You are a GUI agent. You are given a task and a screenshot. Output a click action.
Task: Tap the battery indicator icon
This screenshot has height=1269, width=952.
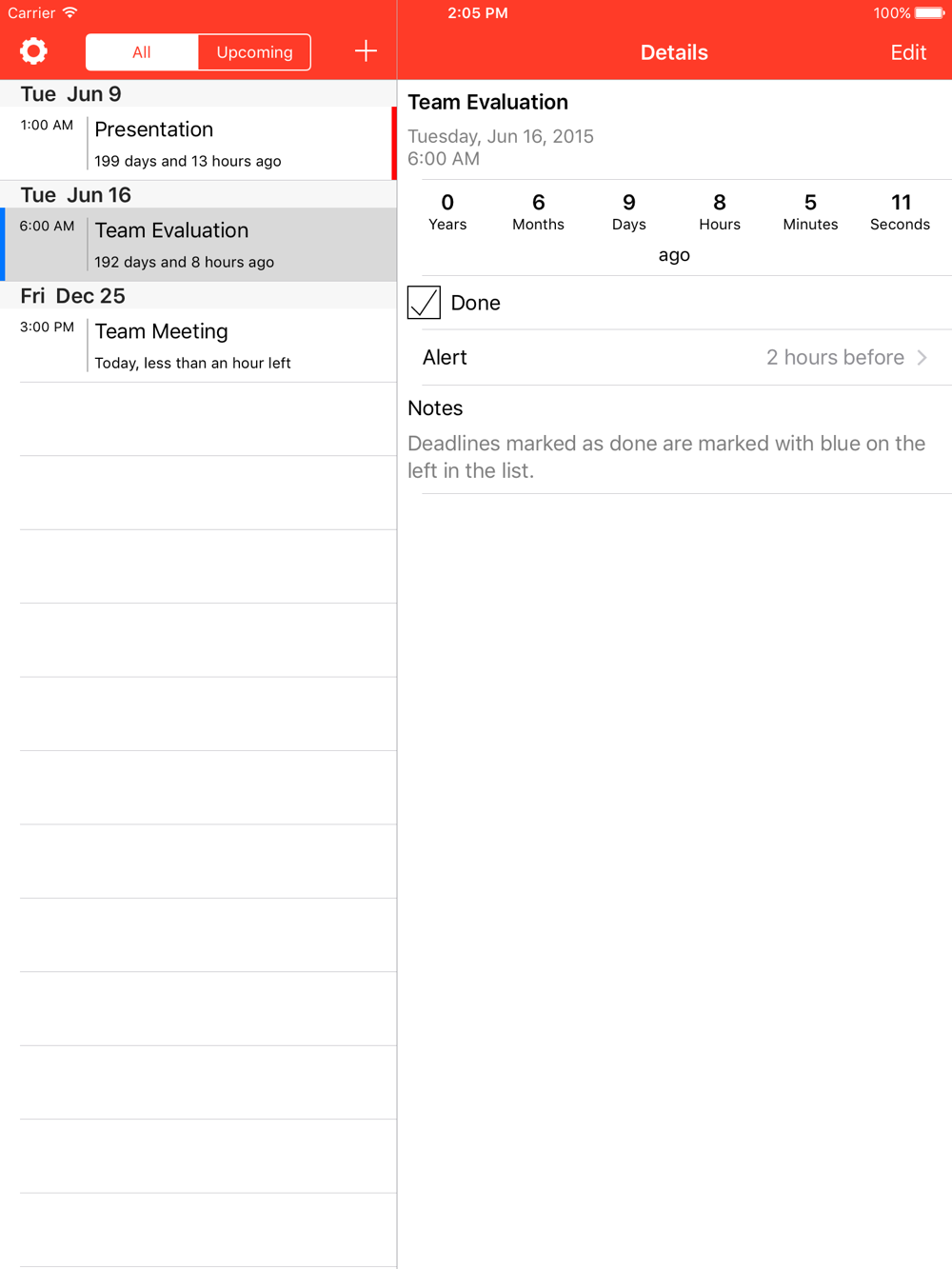929,13
